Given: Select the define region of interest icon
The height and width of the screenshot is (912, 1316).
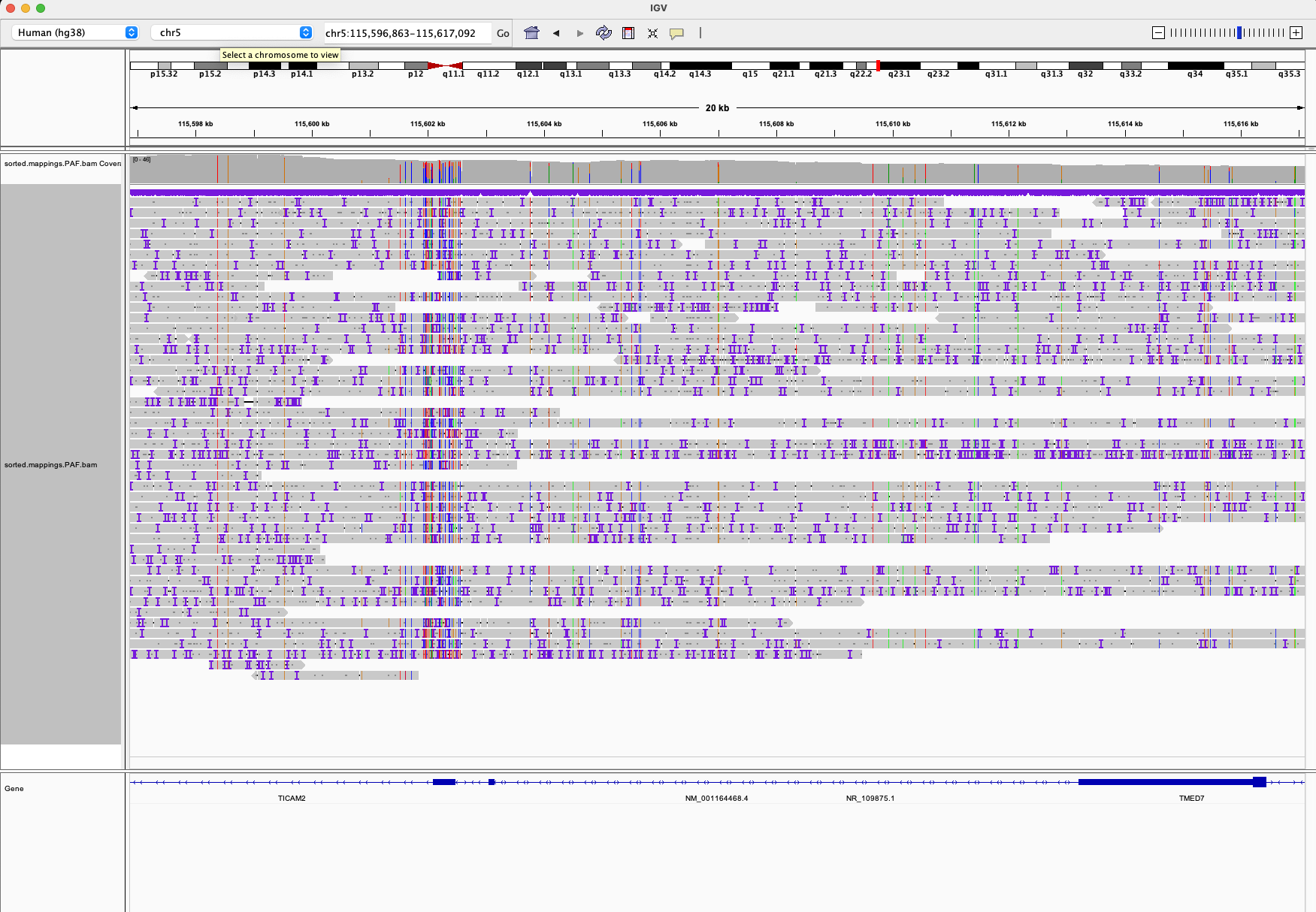Looking at the screenshot, I should (628, 32).
